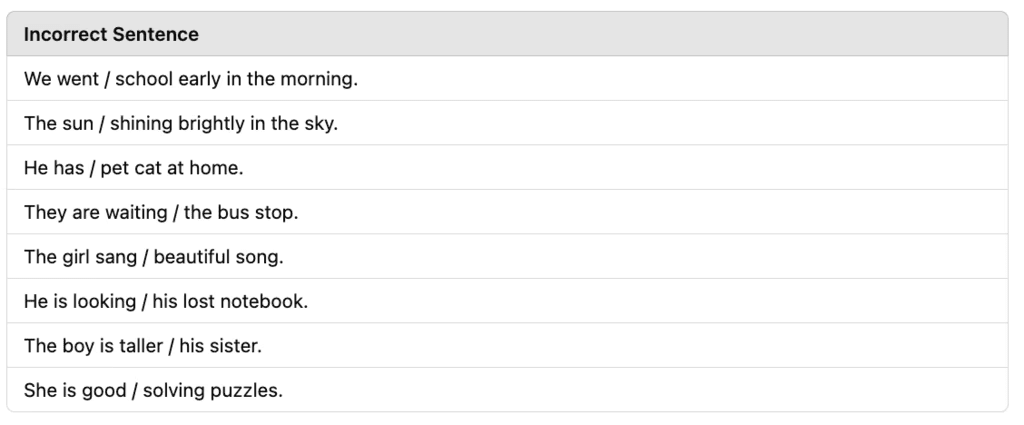Select the row "He has / pet cat"
This screenshot has width=1024, height=425.
(x=507, y=168)
